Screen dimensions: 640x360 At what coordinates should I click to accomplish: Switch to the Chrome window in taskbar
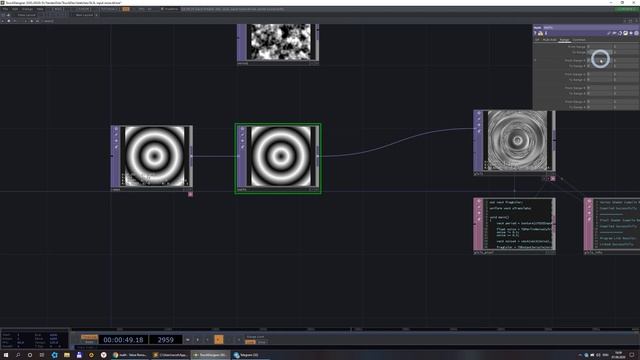click(x=130, y=355)
